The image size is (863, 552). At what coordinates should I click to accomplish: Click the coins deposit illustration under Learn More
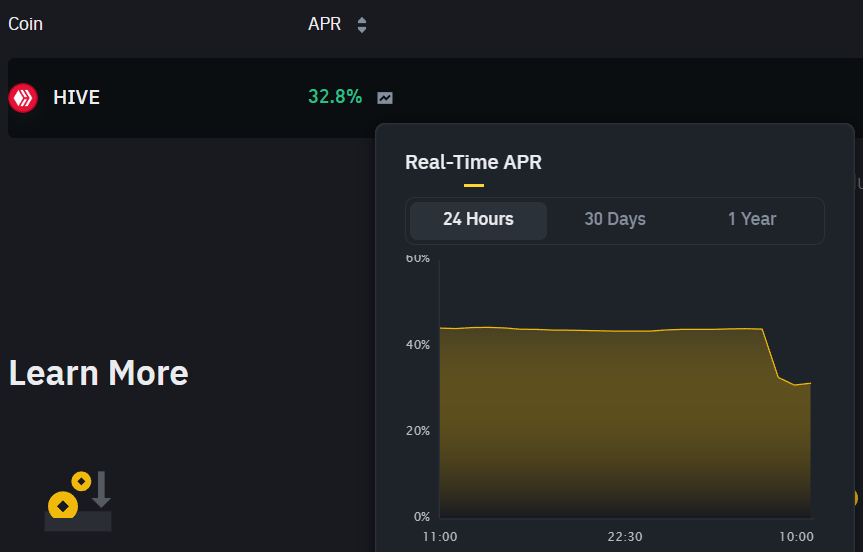pyautogui.click(x=79, y=501)
